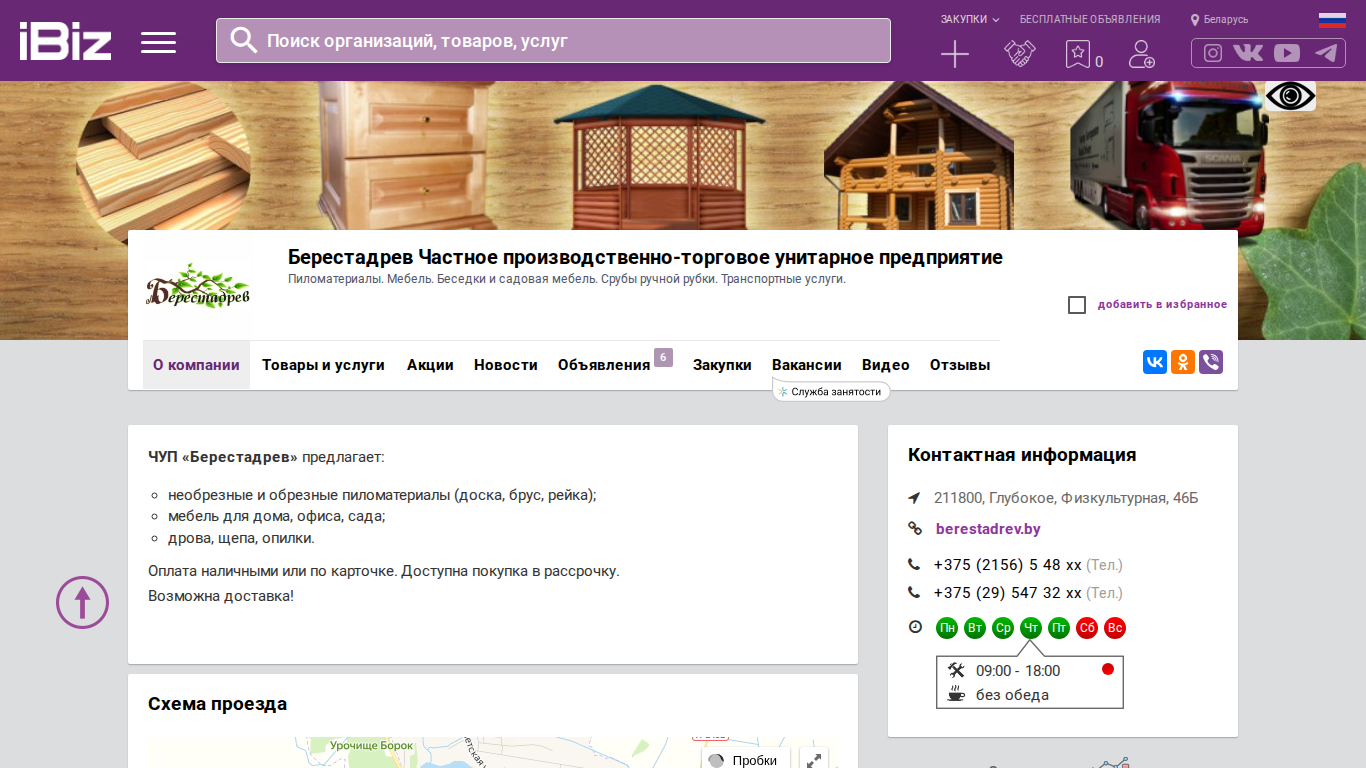Click the address 211800, Глубокое, Физкультурная, 46Б
This screenshot has height=768, width=1366.
pos(1066,498)
